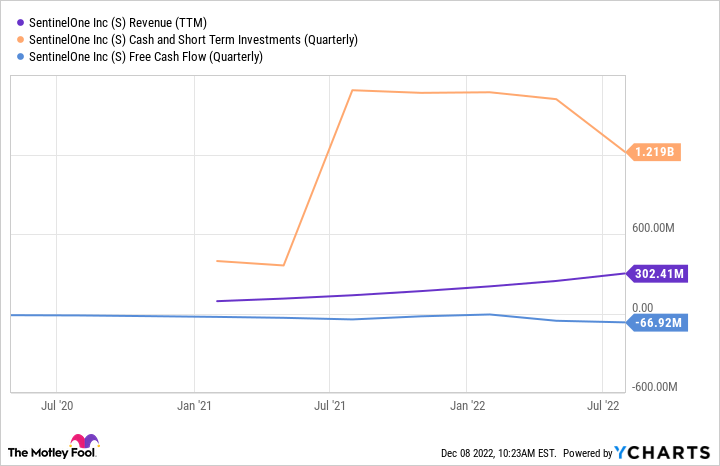Viewport: 720px width, 466px height.
Task: Click the 0.00 y-axis label
Action: click(642, 308)
